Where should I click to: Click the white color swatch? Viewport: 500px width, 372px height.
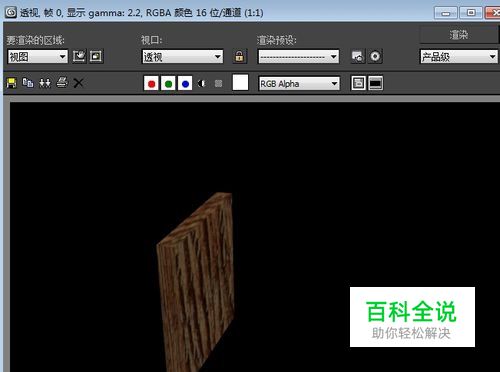pyautogui.click(x=240, y=82)
